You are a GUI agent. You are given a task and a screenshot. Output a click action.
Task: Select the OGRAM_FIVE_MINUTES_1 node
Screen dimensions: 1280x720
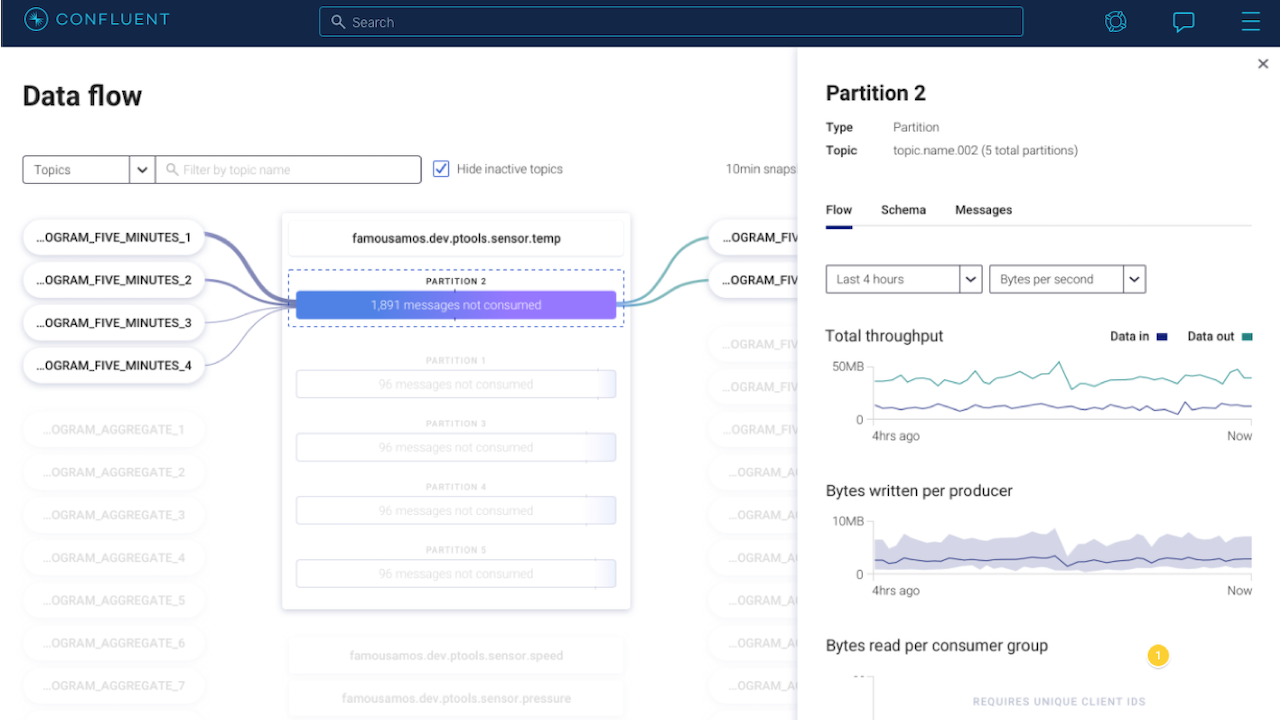pyautogui.click(x=113, y=238)
